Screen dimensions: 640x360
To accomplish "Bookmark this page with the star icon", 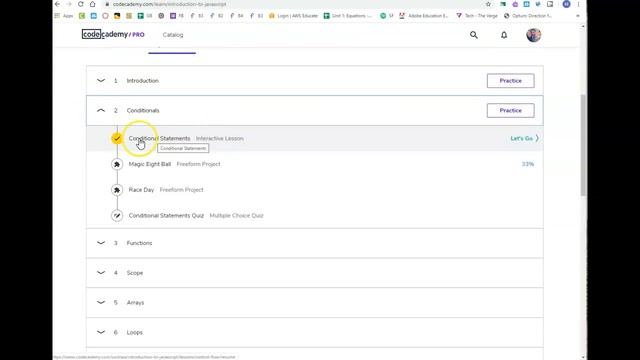I will pyautogui.click(x=488, y=4).
